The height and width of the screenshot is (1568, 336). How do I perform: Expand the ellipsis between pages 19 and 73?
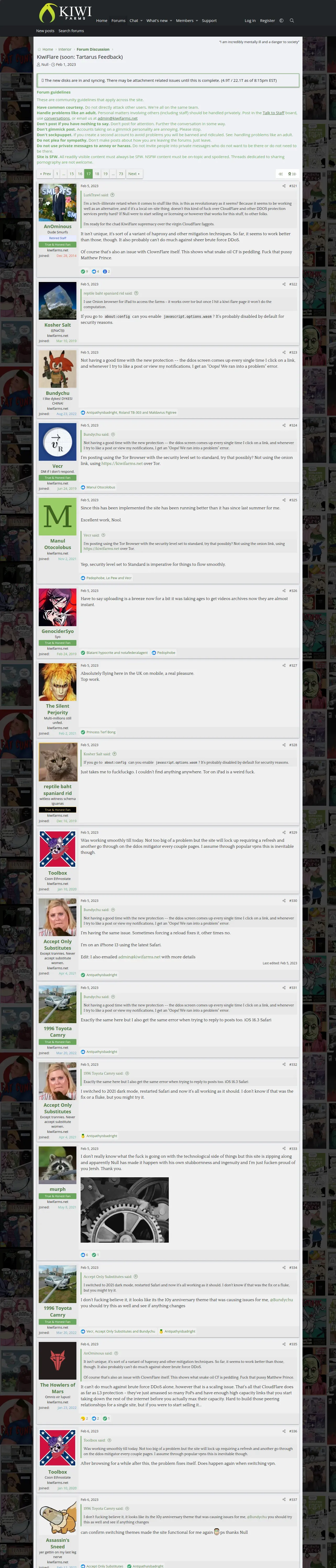(113, 174)
